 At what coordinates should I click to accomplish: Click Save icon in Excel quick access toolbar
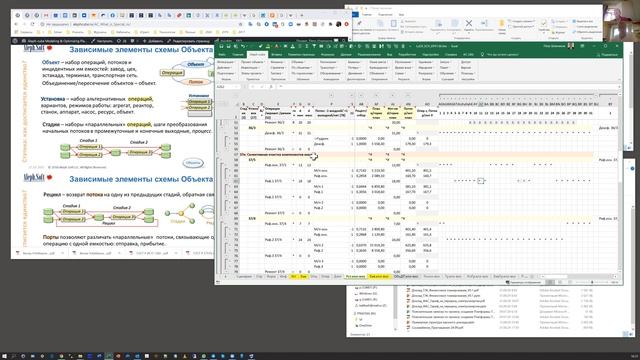221,46
